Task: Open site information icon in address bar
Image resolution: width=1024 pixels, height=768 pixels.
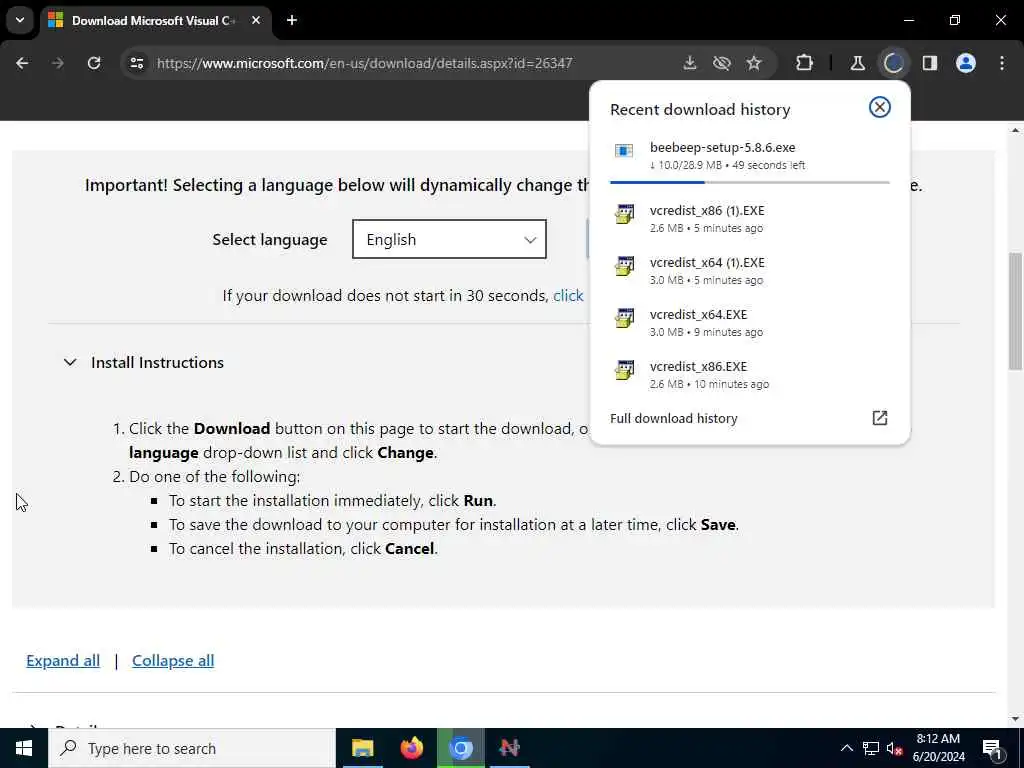Action: (x=137, y=63)
